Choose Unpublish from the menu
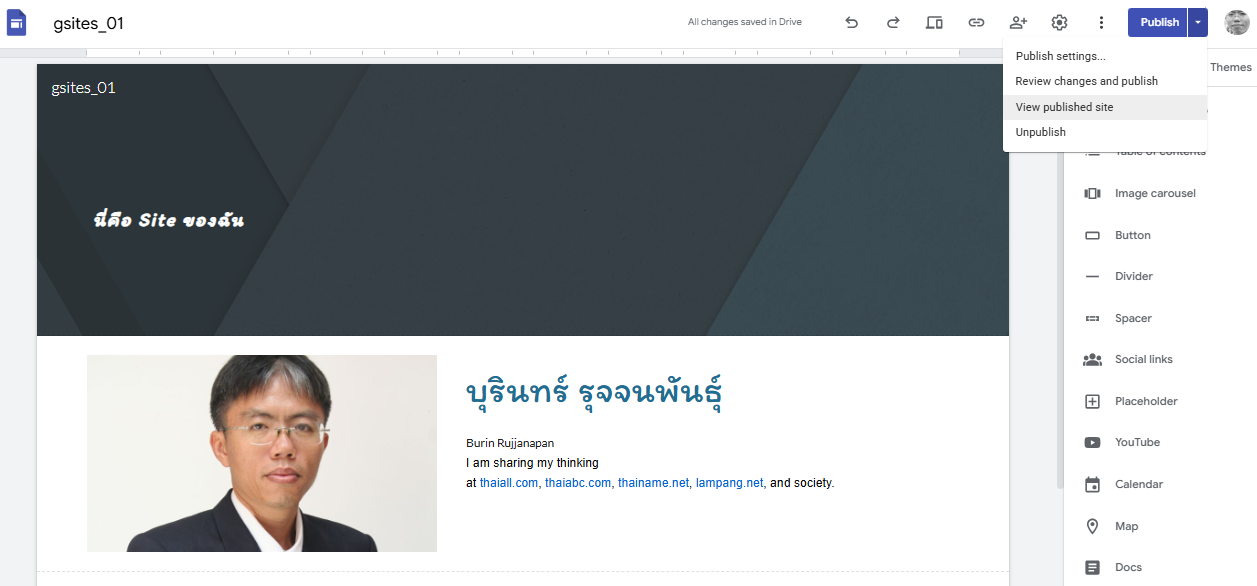This screenshot has width=1257, height=586. 1040,132
